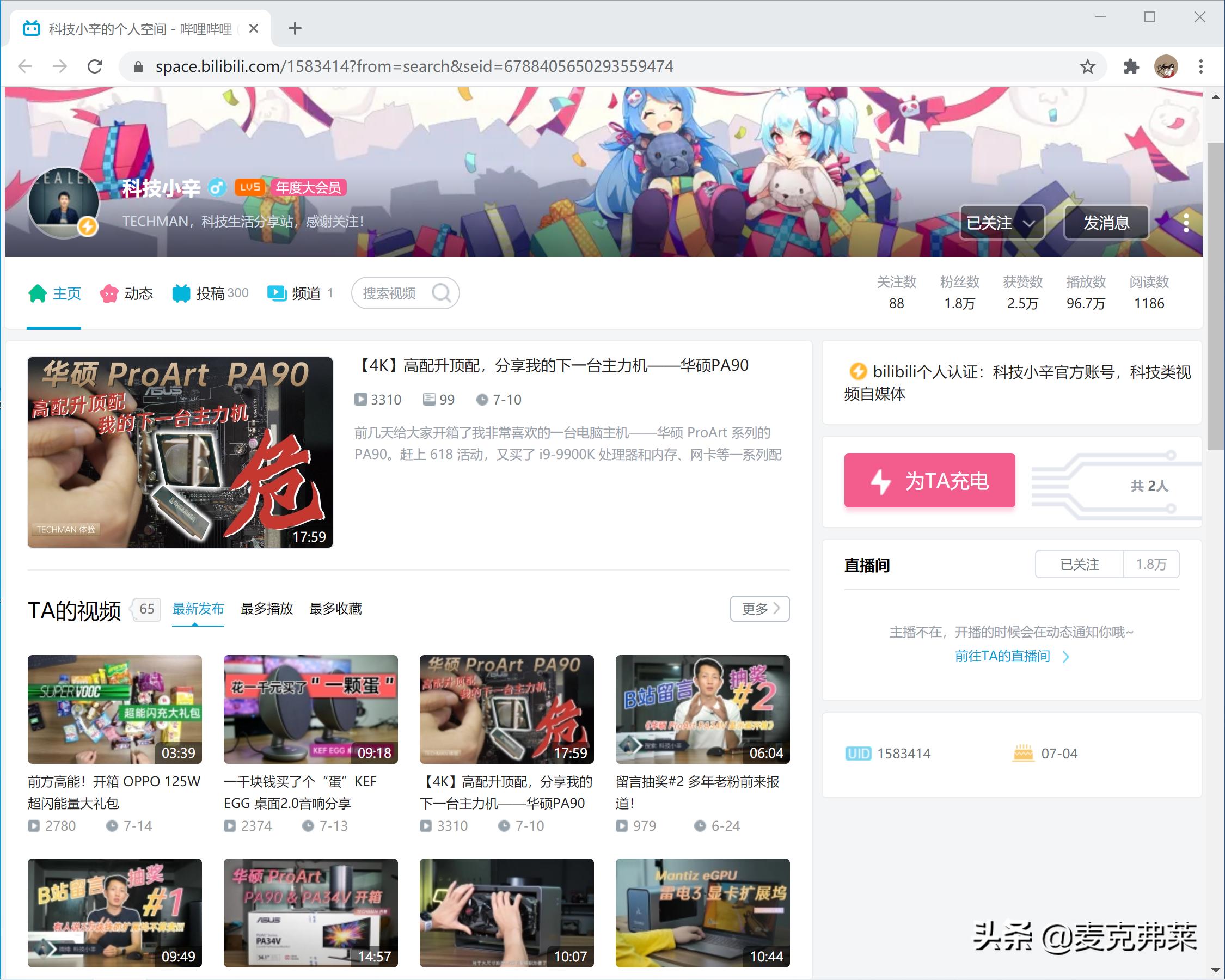1225x980 pixels.
Task: Toggle live room follow with 已关注
Action: [1079, 564]
